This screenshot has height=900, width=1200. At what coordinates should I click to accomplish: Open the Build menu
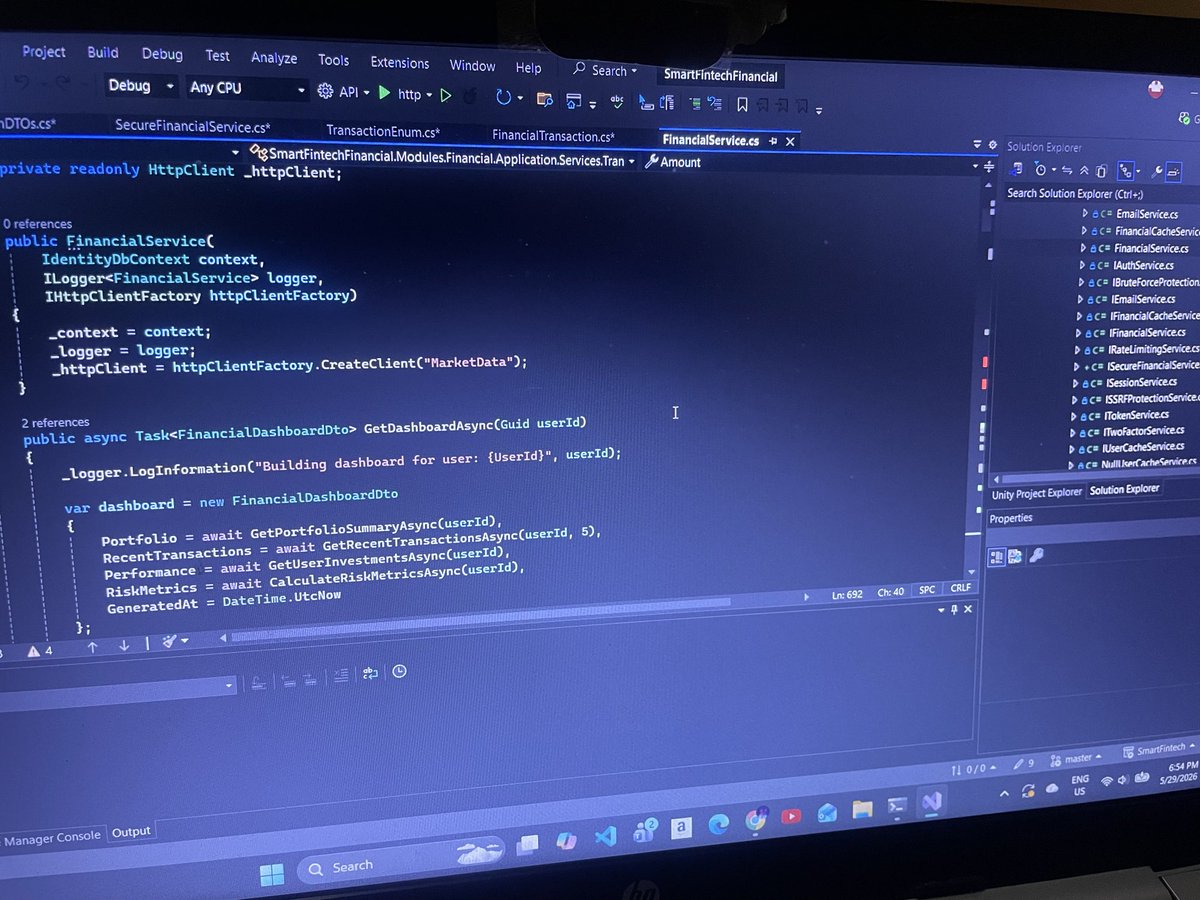(103, 53)
